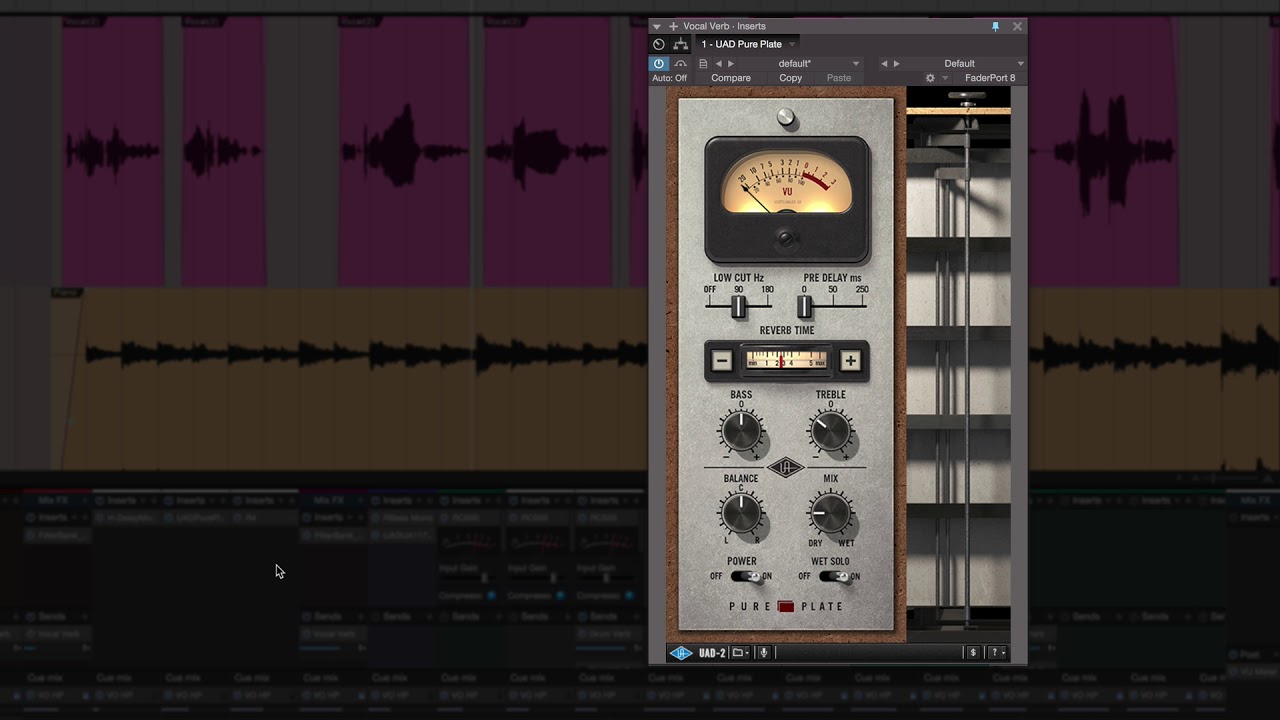Open the sidechain routing icon
The width and height of the screenshot is (1280, 720).
681,44
